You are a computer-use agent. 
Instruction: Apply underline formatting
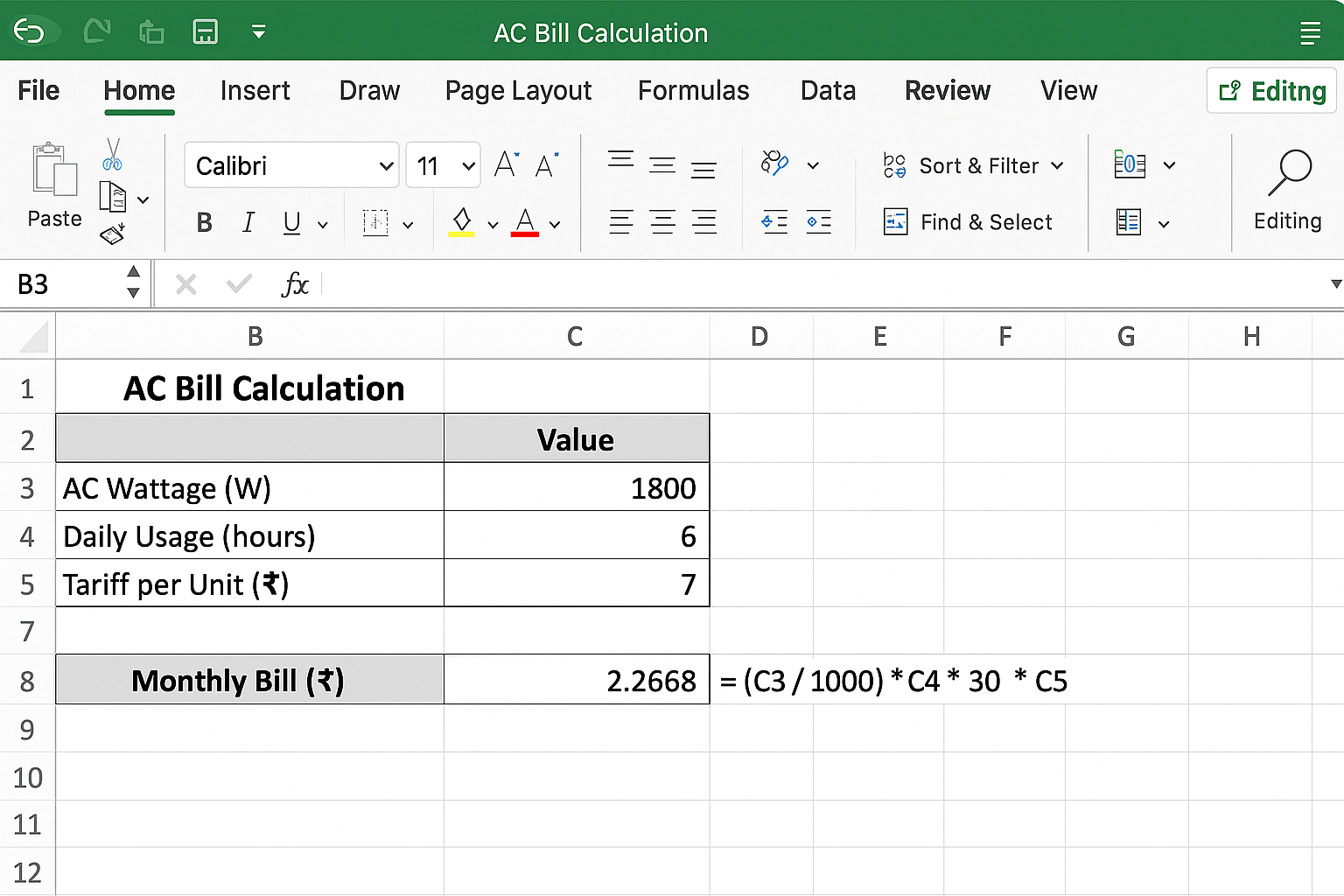click(290, 222)
